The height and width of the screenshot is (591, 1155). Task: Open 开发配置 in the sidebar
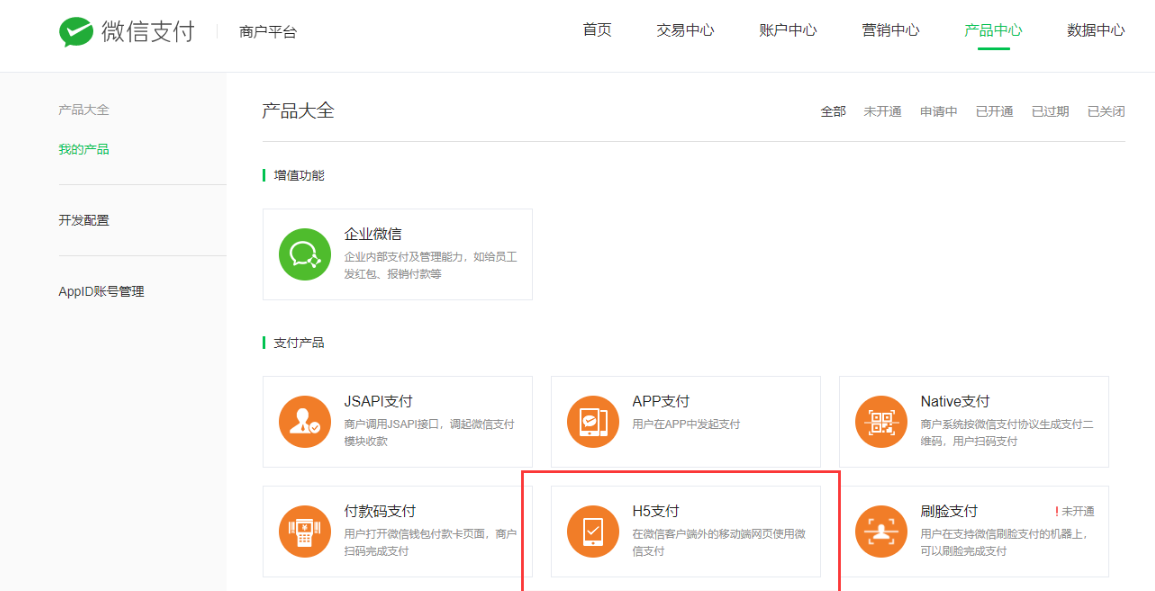pyautogui.click(x=84, y=220)
